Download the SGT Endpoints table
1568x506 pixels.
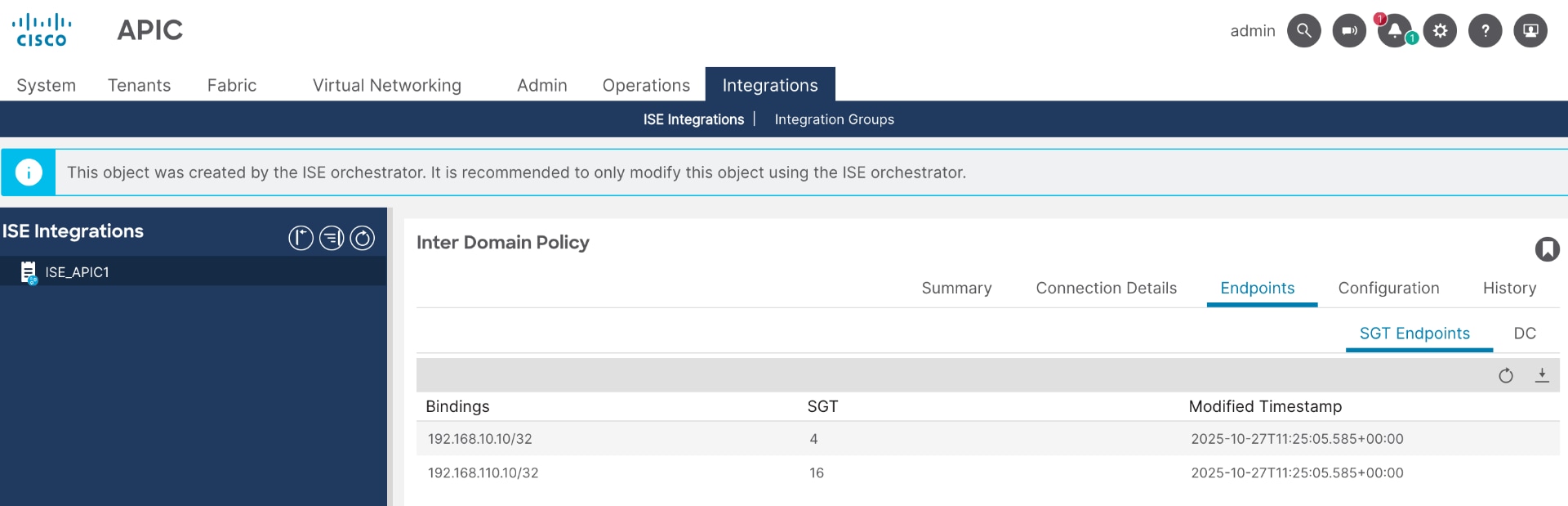click(x=1542, y=375)
